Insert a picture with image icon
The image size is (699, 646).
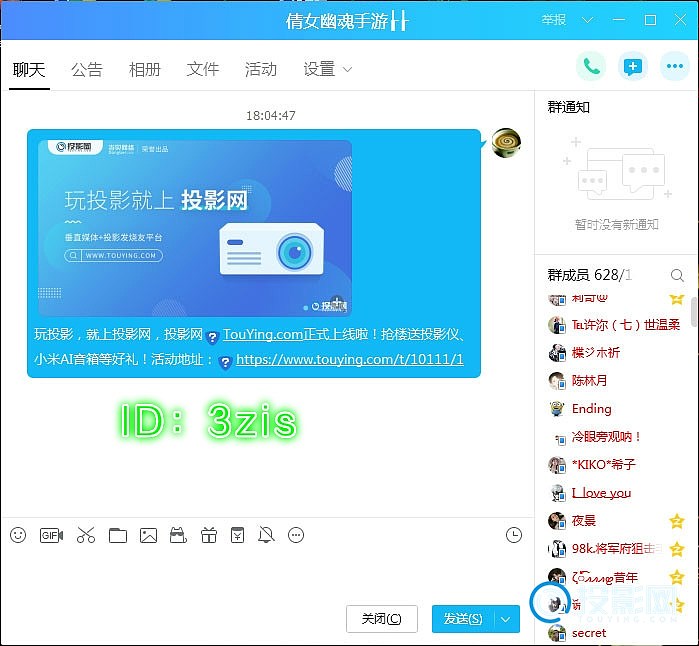tap(148, 535)
